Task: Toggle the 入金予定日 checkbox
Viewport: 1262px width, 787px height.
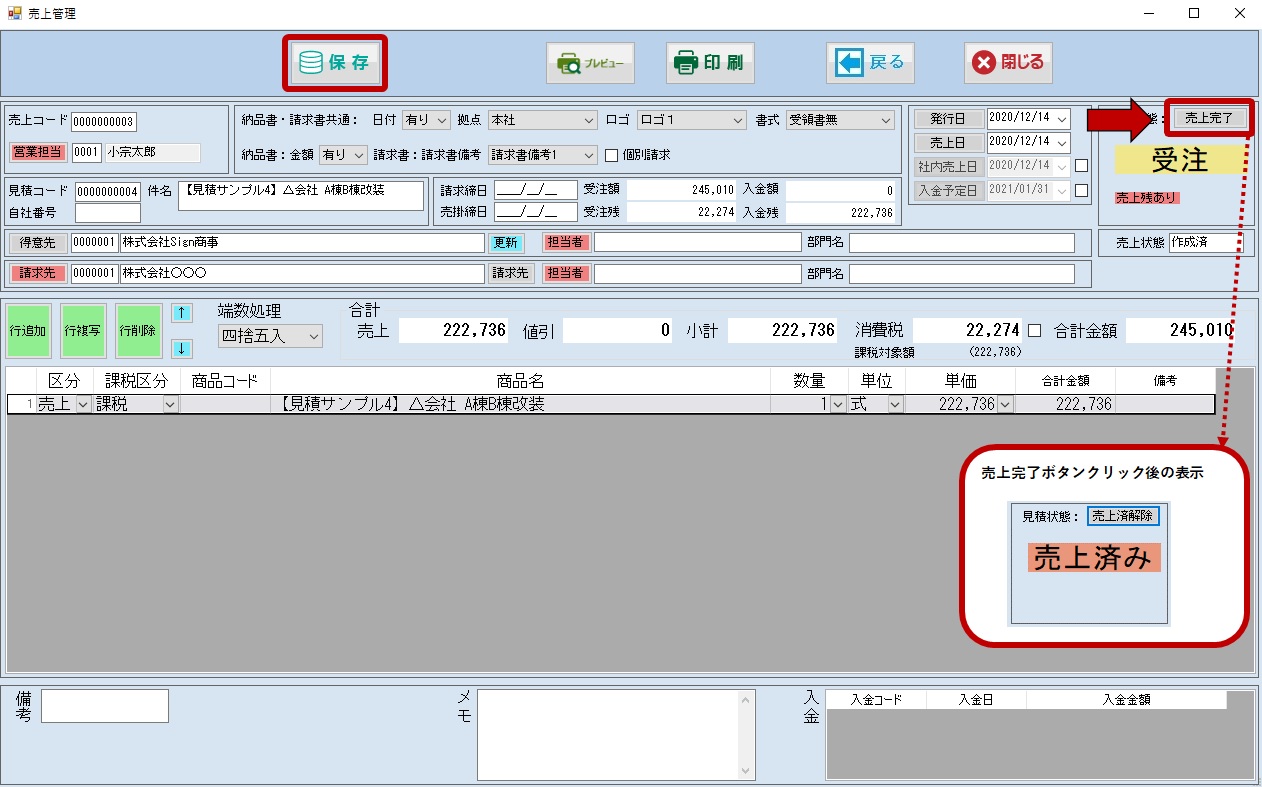Action: [1081, 190]
